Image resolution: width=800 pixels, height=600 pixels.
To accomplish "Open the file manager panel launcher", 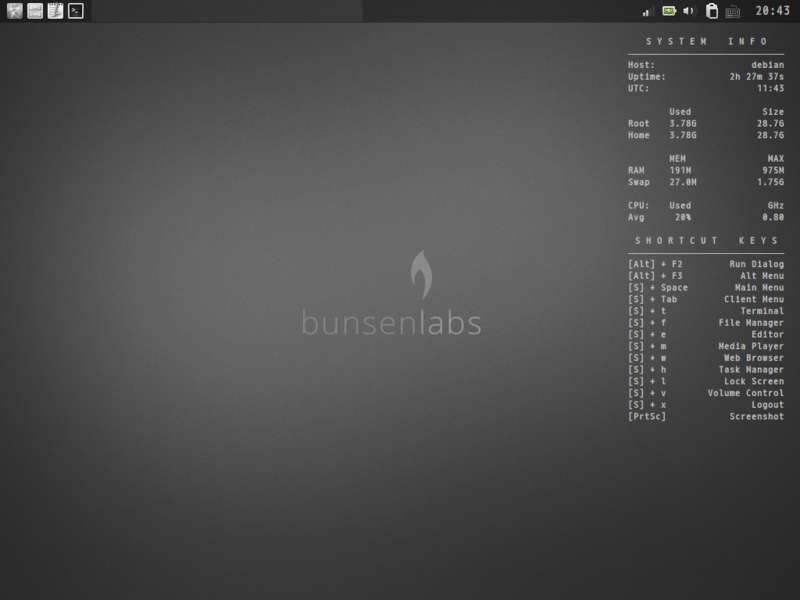I will (35, 11).
